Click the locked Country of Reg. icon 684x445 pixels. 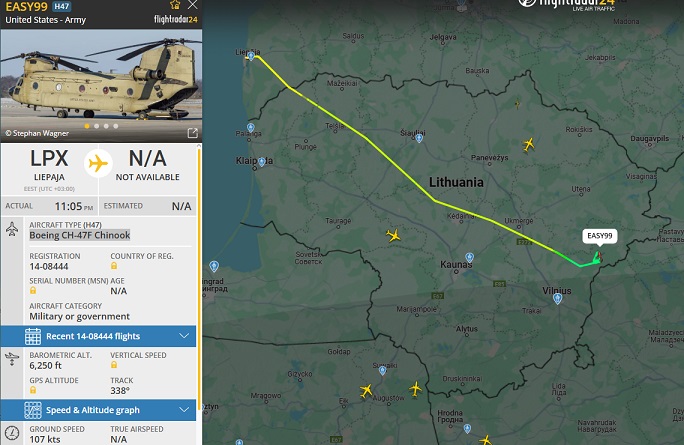click(114, 266)
